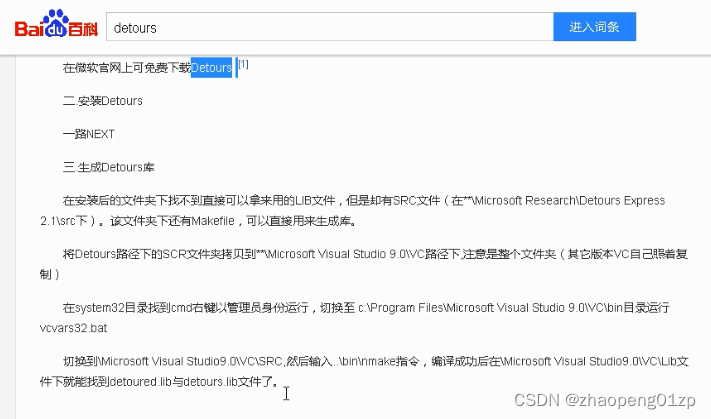Viewport: 711px width, 419px height.
Task: Click the word Makefile in paragraph
Action: 213,221
